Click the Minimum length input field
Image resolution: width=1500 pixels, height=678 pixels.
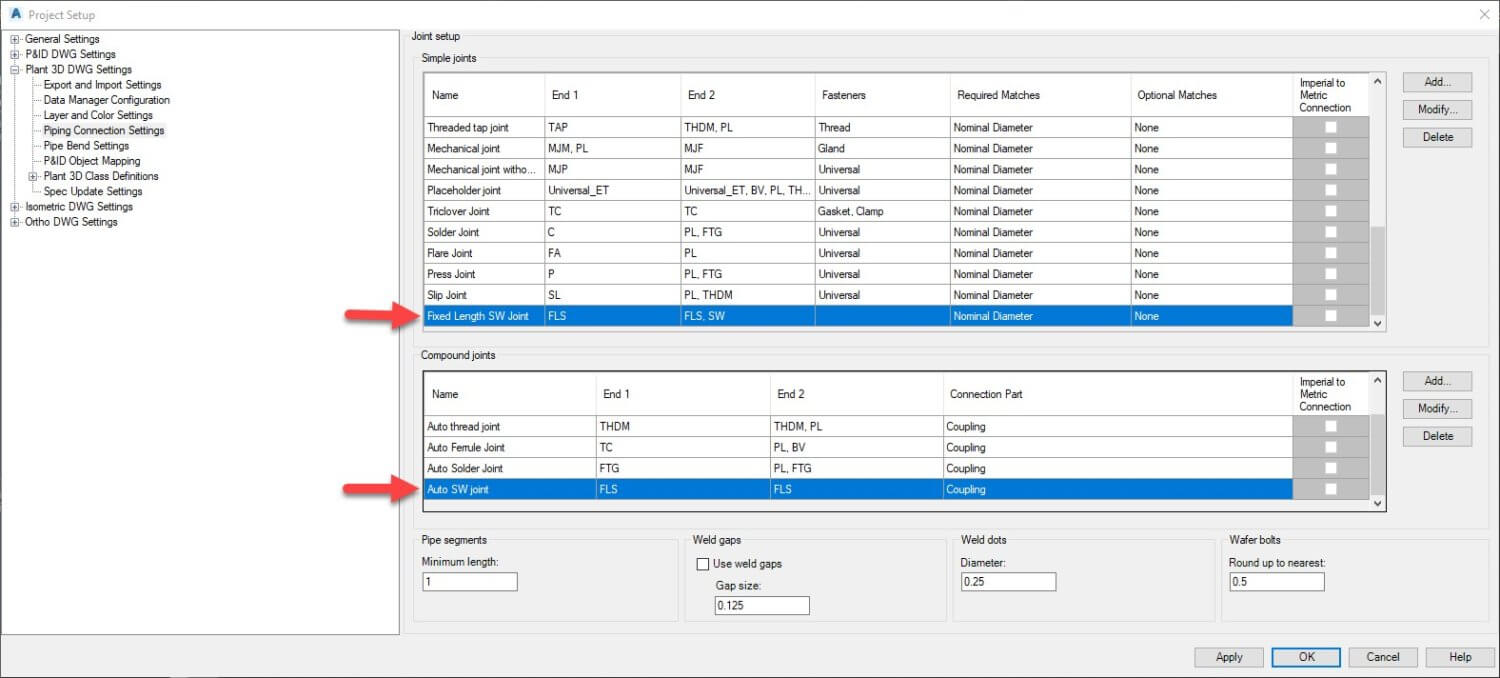coord(469,582)
